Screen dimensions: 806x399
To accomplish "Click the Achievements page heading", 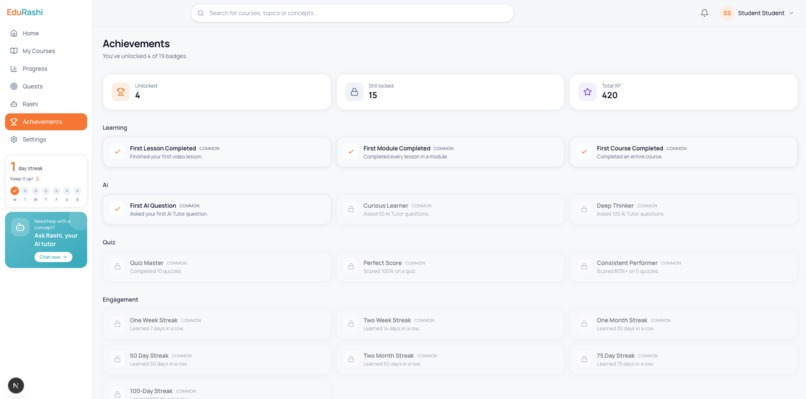I will (136, 44).
